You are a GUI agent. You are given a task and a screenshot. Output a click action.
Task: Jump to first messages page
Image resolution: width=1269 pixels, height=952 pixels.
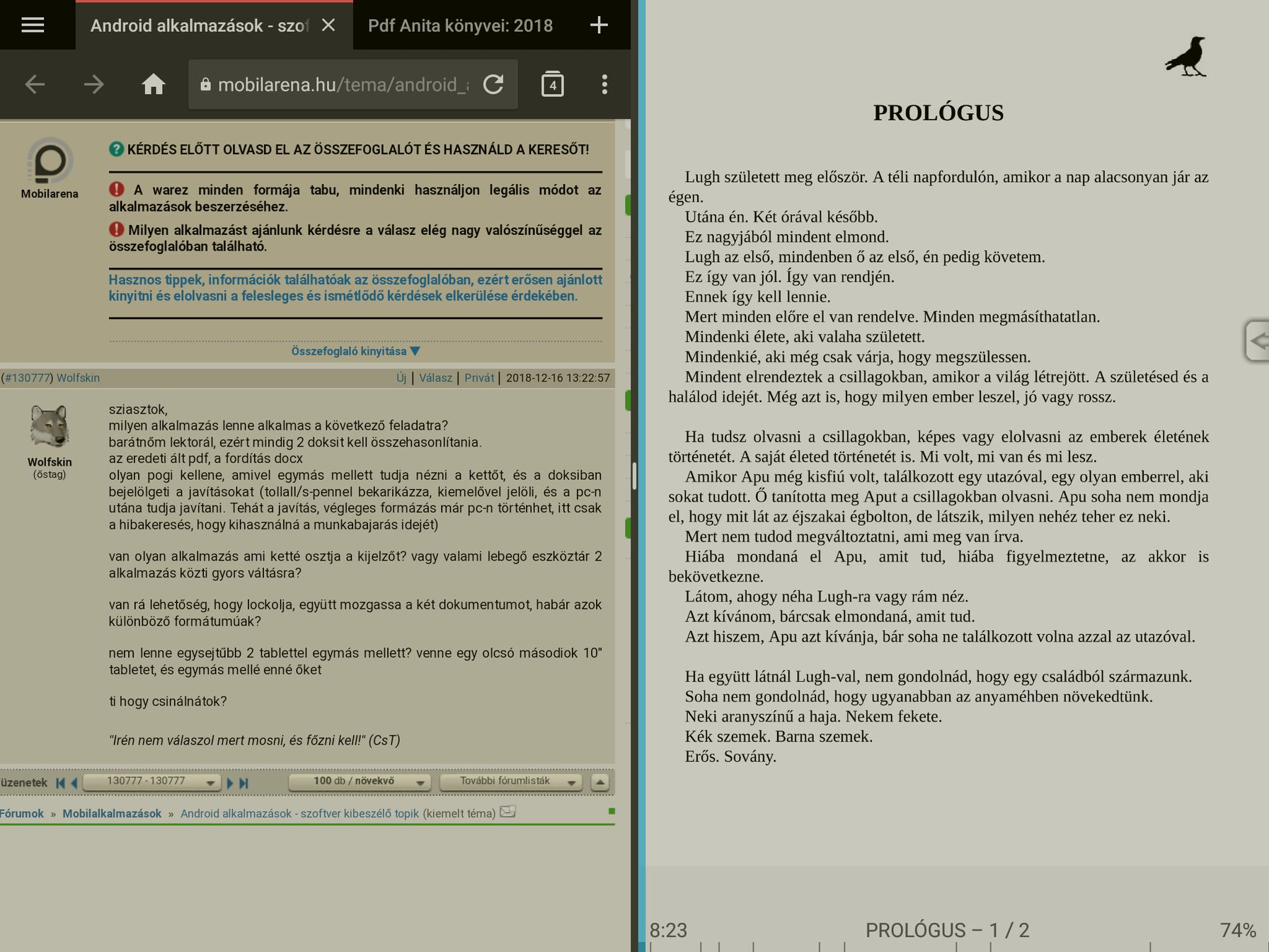point(60,783)
